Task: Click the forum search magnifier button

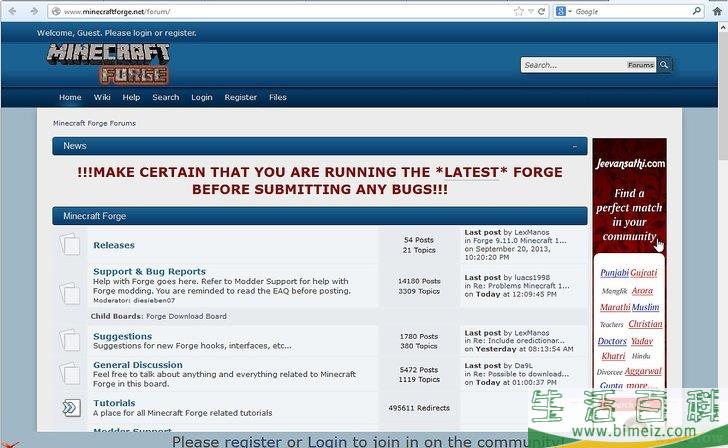Action: pyautogui.click(x=664, y=65)
